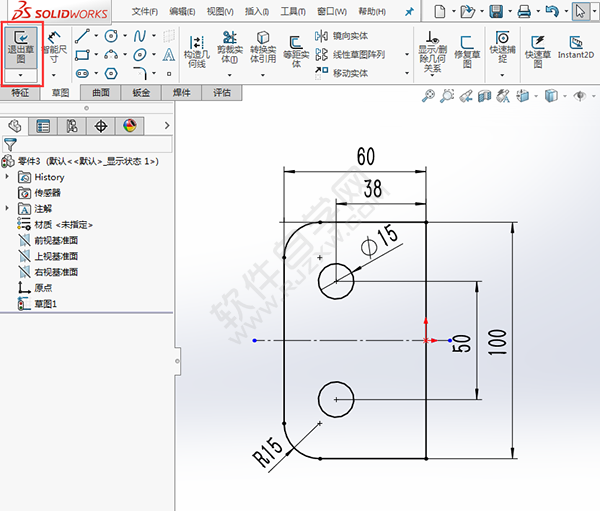Click Move Entities (移动实体)

pyautogui.click(x=341, y=73)
